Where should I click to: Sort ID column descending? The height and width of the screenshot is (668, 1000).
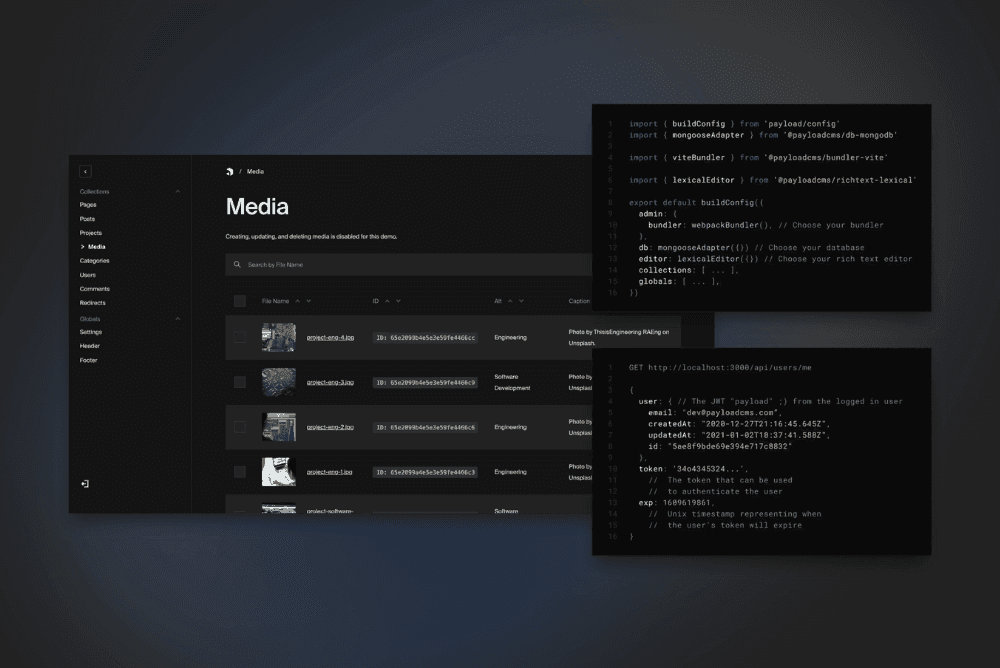pos(399,301)
